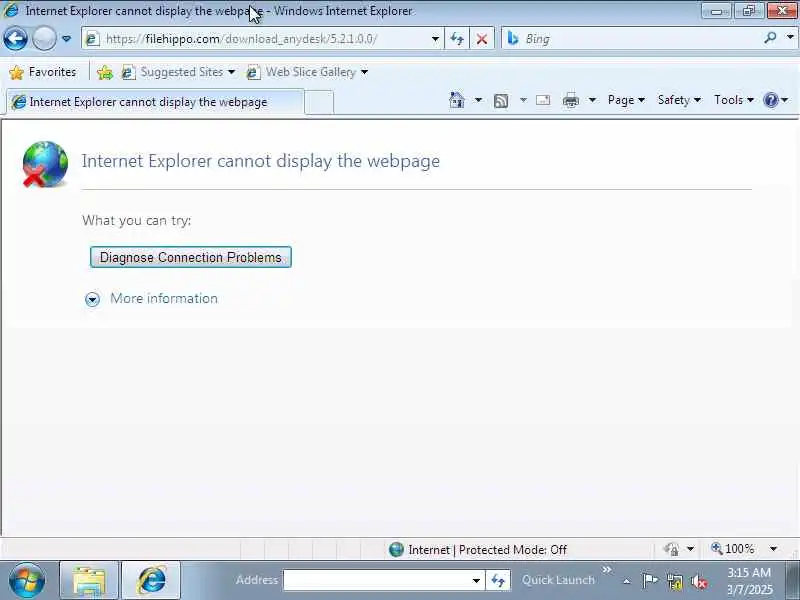Expand the feeds dropdown arrow
The width and height of the screenshot is (800, 600).
pos(523,100)
